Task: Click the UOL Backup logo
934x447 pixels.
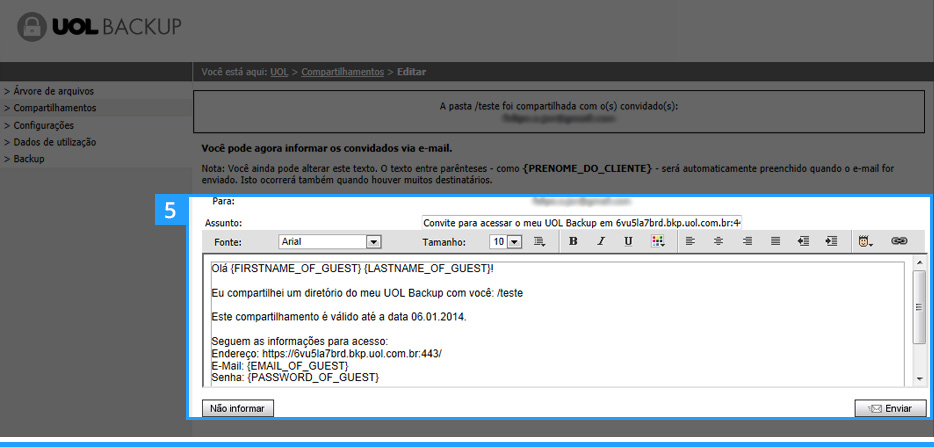Action: coord(99,27)
